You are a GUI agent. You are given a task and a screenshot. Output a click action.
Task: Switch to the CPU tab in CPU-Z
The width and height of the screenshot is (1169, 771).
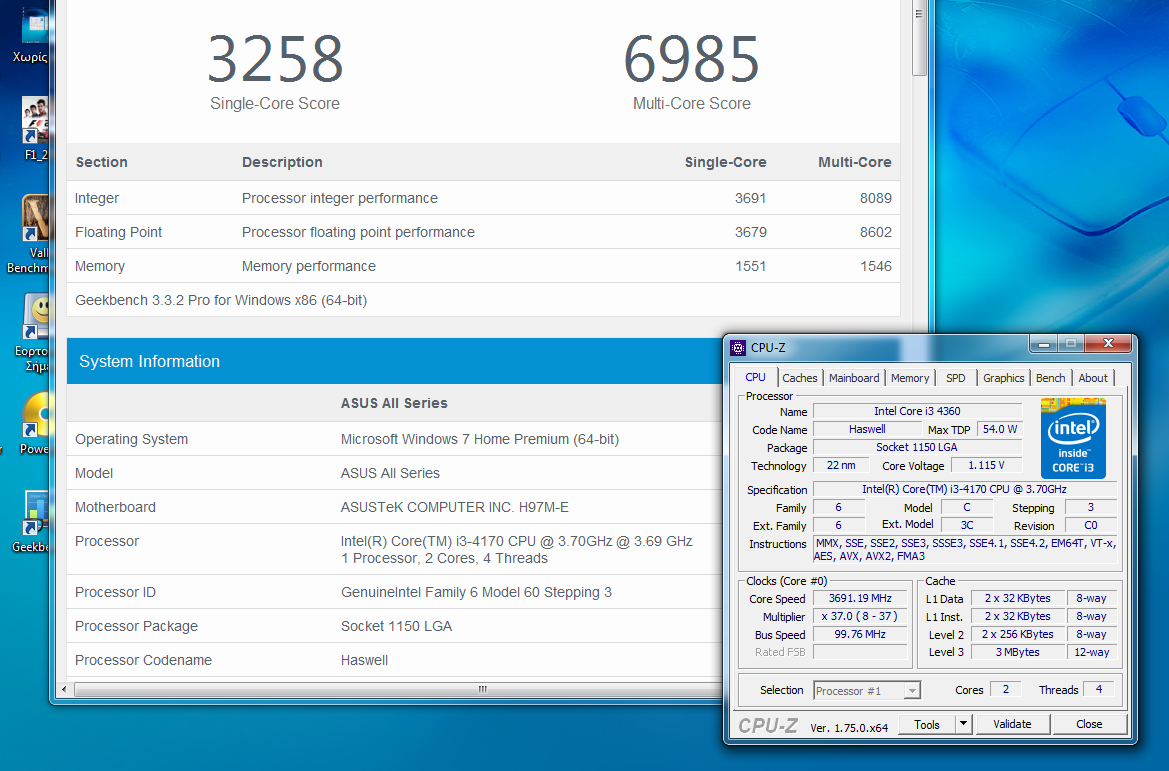(755, 377)
